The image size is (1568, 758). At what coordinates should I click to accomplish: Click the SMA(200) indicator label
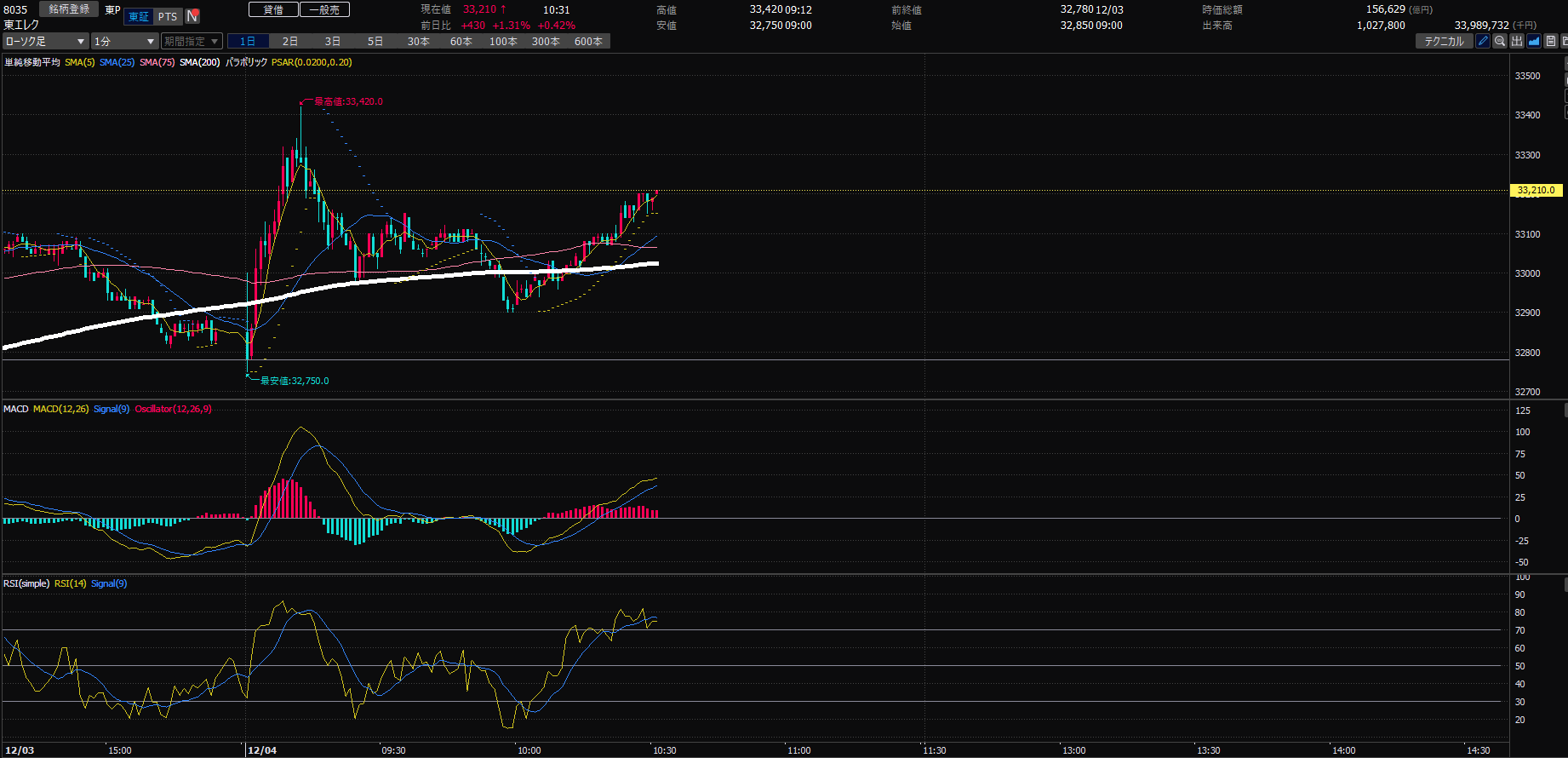[200, 62]
